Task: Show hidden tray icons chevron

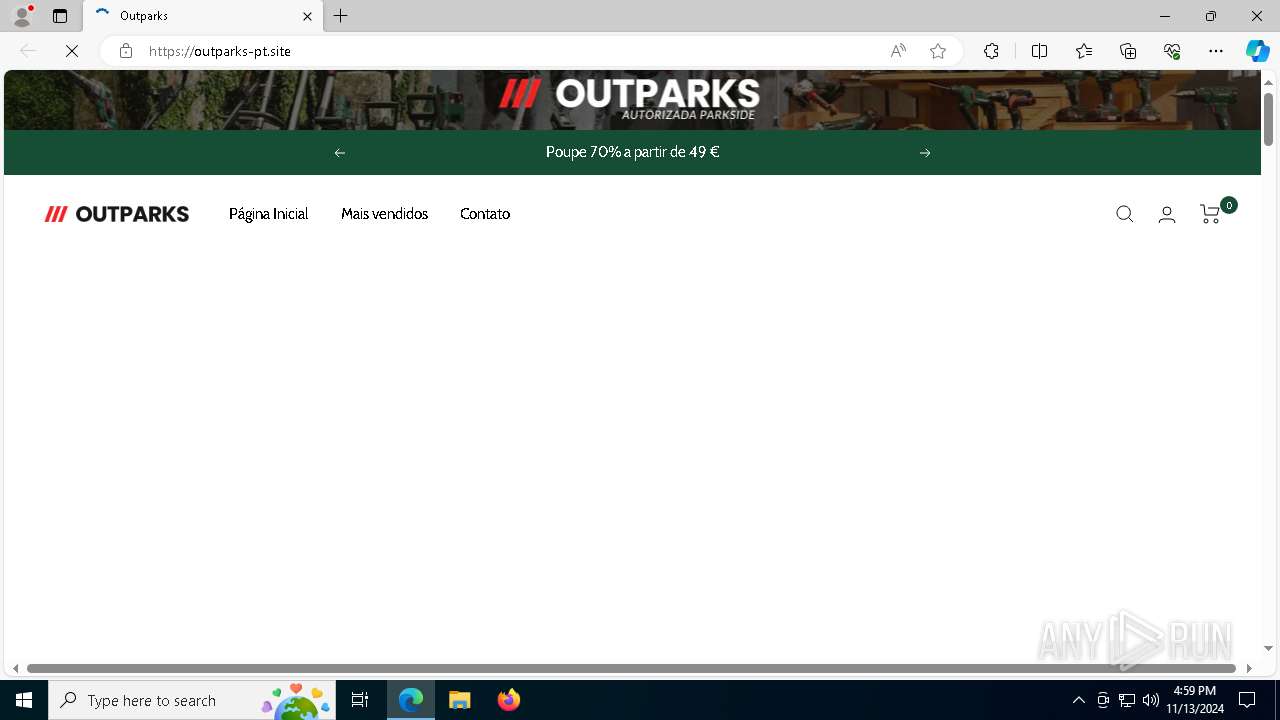Action: (1078, 700)
